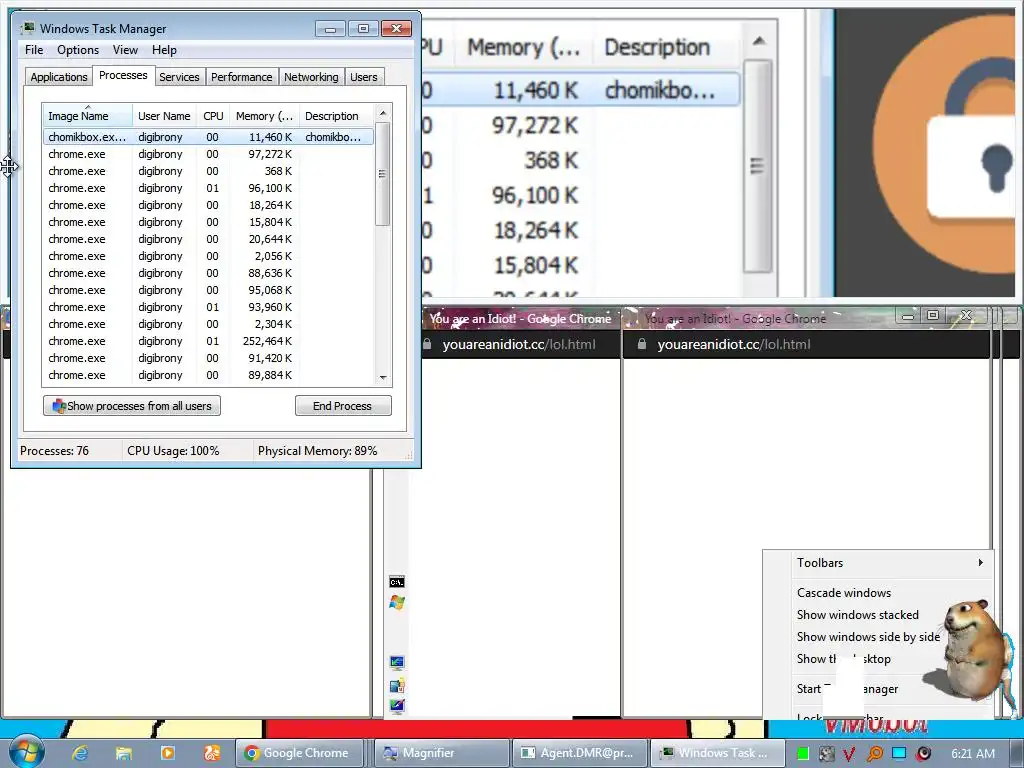Expand Toolbars submenu arrow
Viewport: 1024px width, 768px height.
point(980,562)
